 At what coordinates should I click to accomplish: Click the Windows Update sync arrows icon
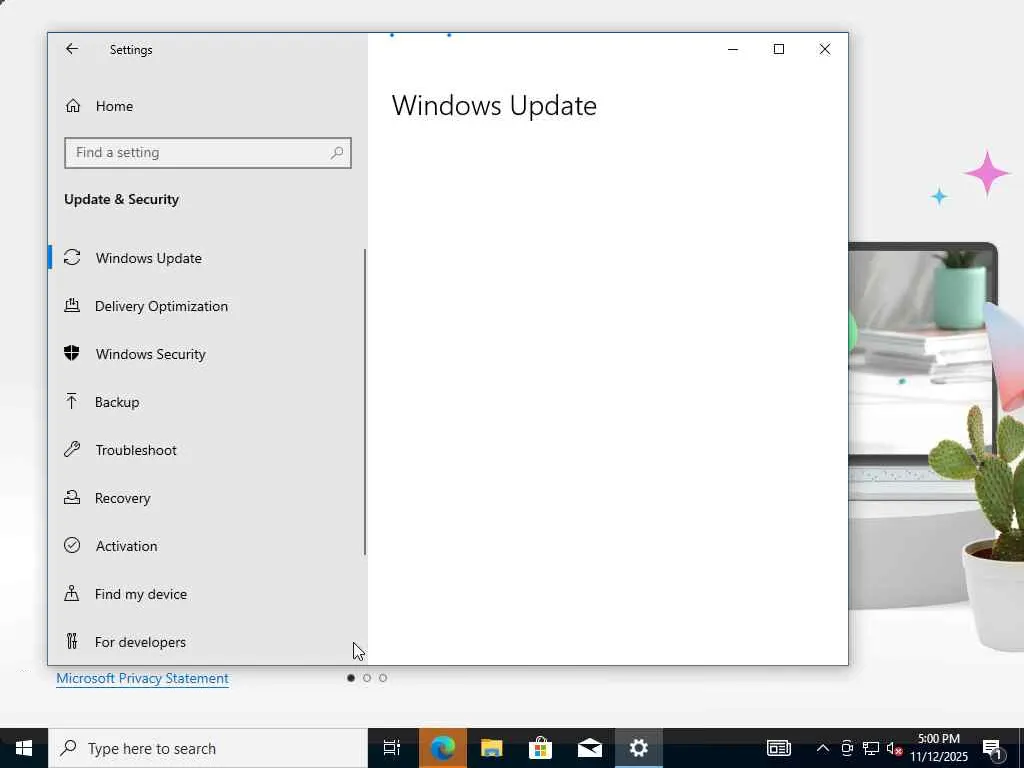pyautogui.click(x=72, y=257)
